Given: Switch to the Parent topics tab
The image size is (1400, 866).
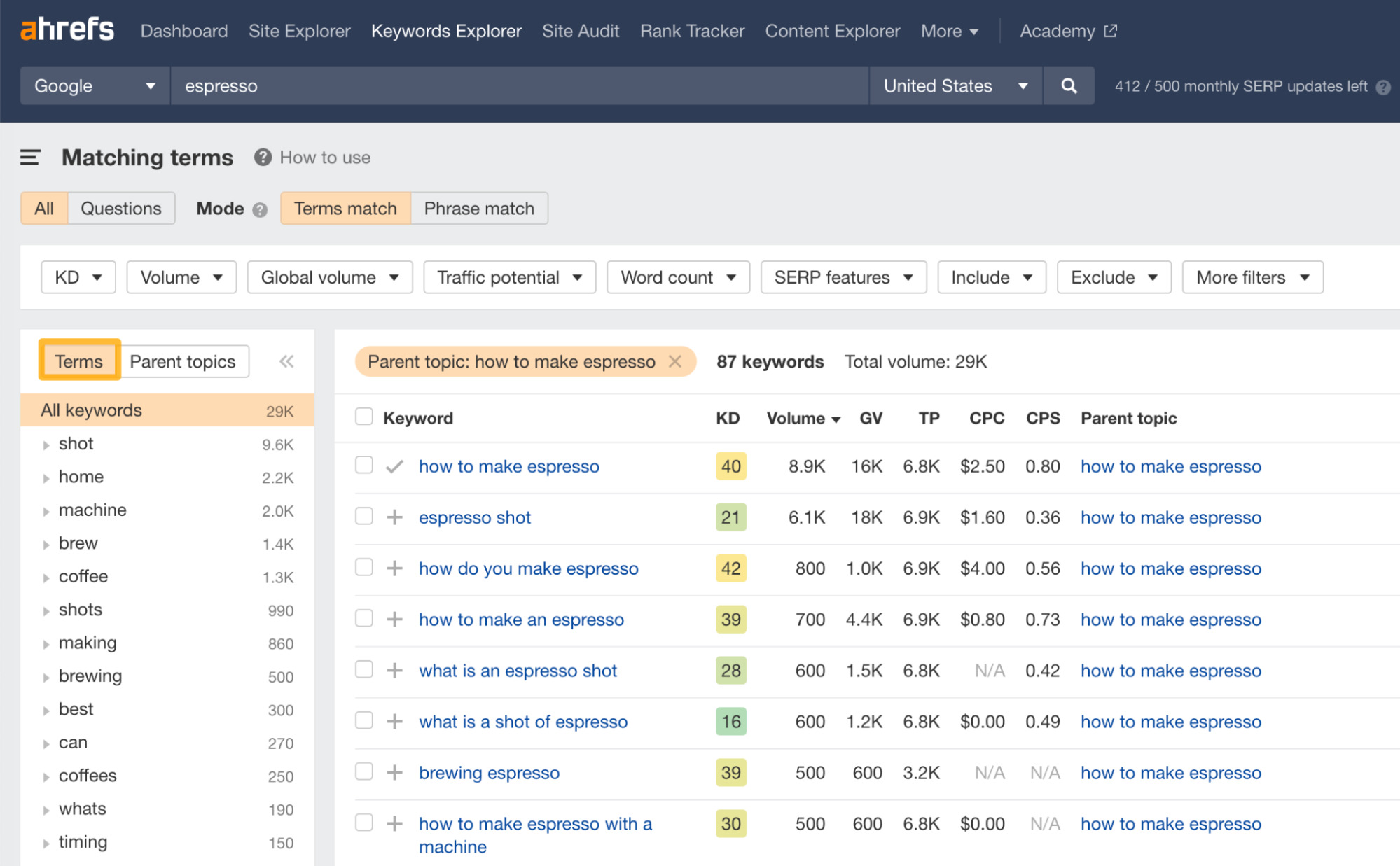Looking at the screenshot, I should [x=183, y=361].
